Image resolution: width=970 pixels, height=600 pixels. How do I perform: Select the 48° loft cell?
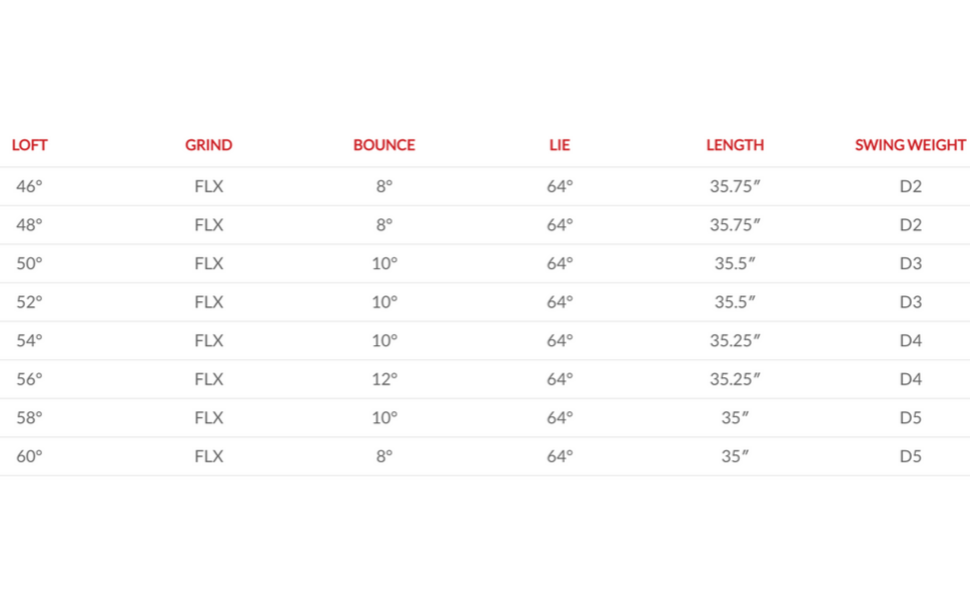pos(30,225)
